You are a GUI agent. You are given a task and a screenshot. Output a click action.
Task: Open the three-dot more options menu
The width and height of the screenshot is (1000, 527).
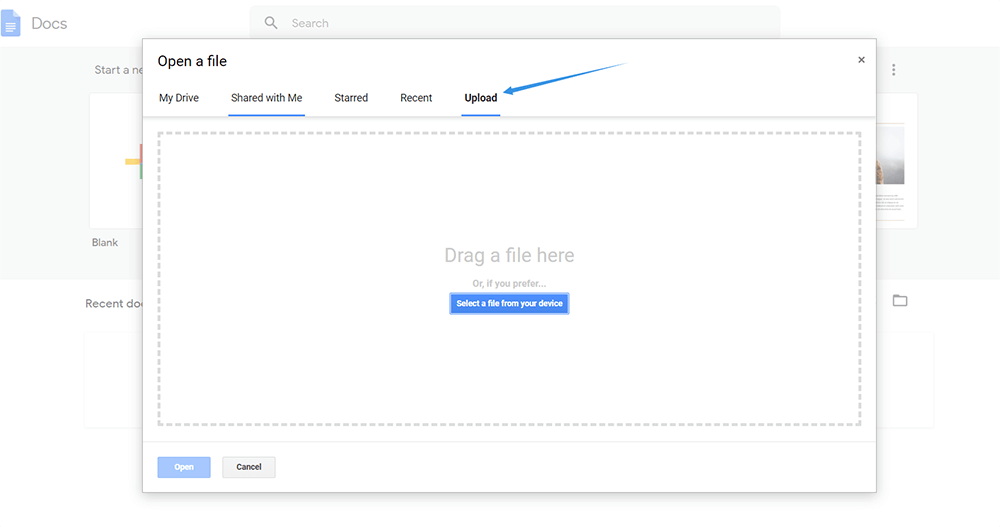click(894, 70)
